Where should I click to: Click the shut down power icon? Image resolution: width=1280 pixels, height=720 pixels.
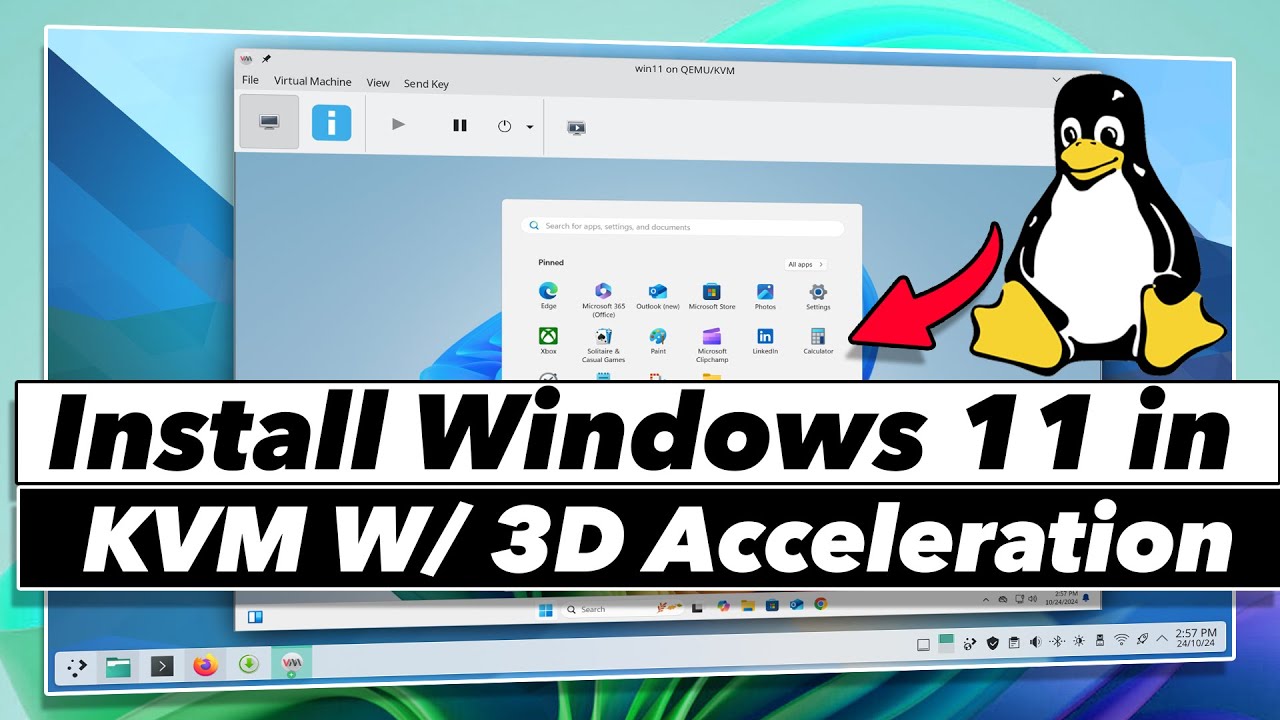point(504,126)
